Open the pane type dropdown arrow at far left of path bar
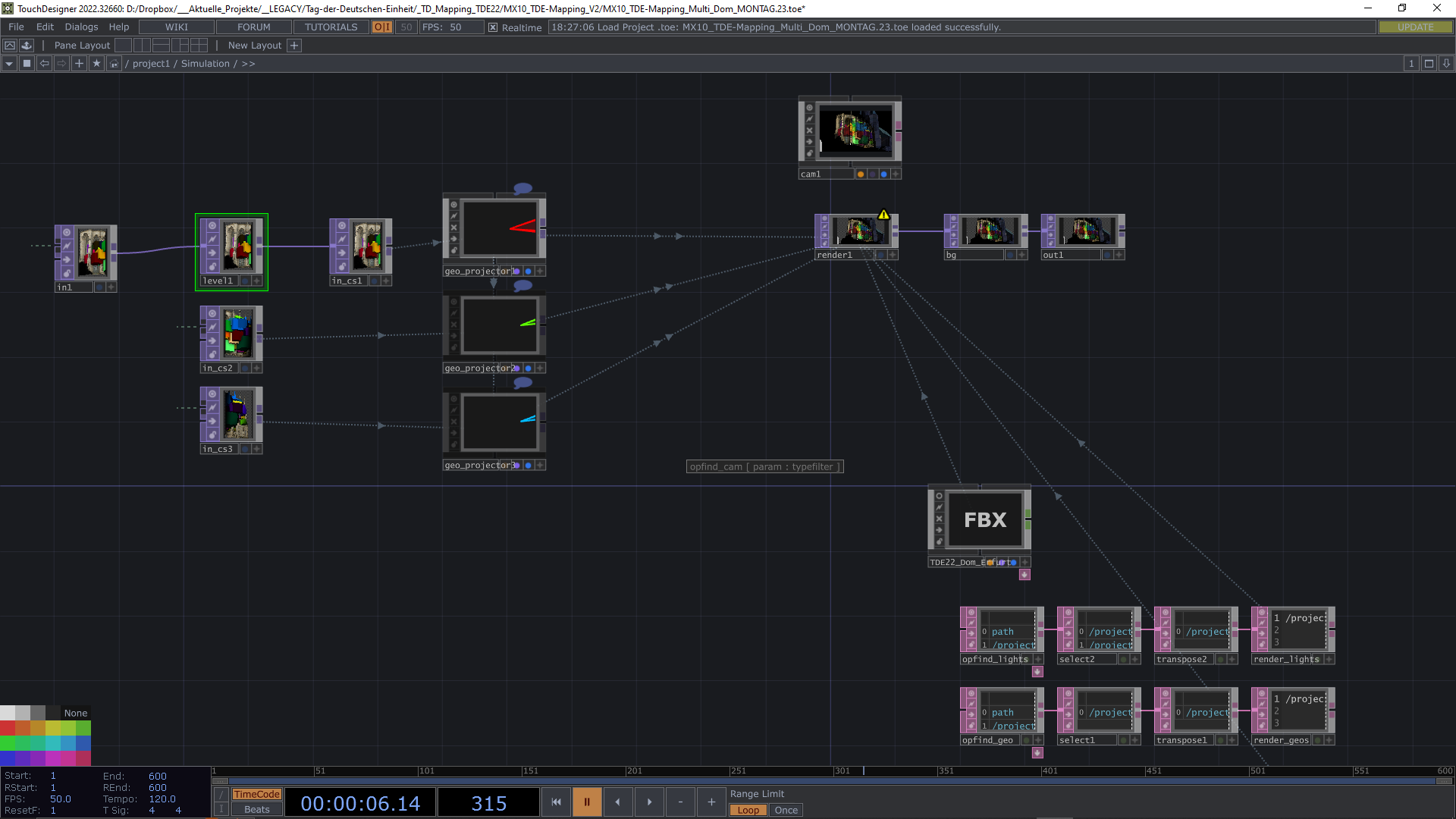Viewport: 1456px width, 819px height. [9, 64]
